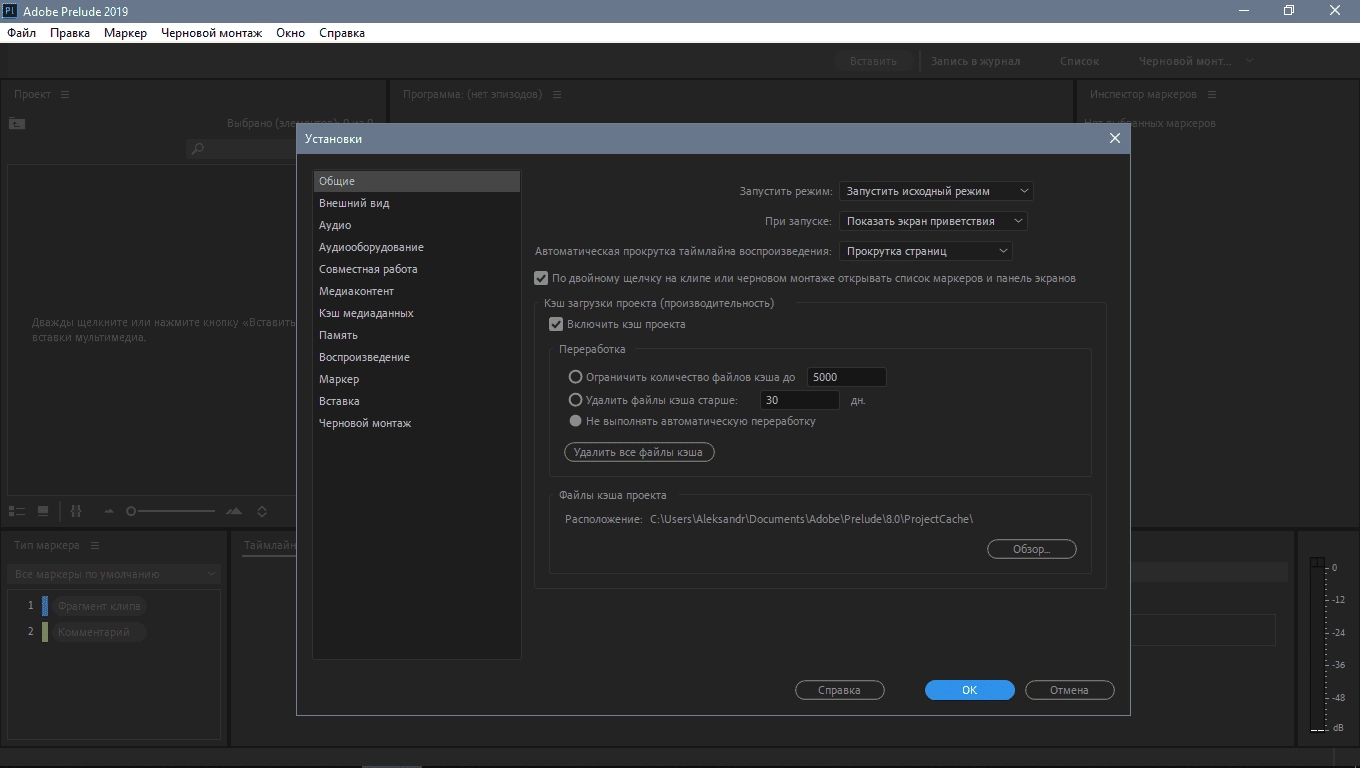The width and height of the screenshot is (1360, 768).
Task: Click the Обзор... button
Action: pyautogui.click(x=1031, y=549)
